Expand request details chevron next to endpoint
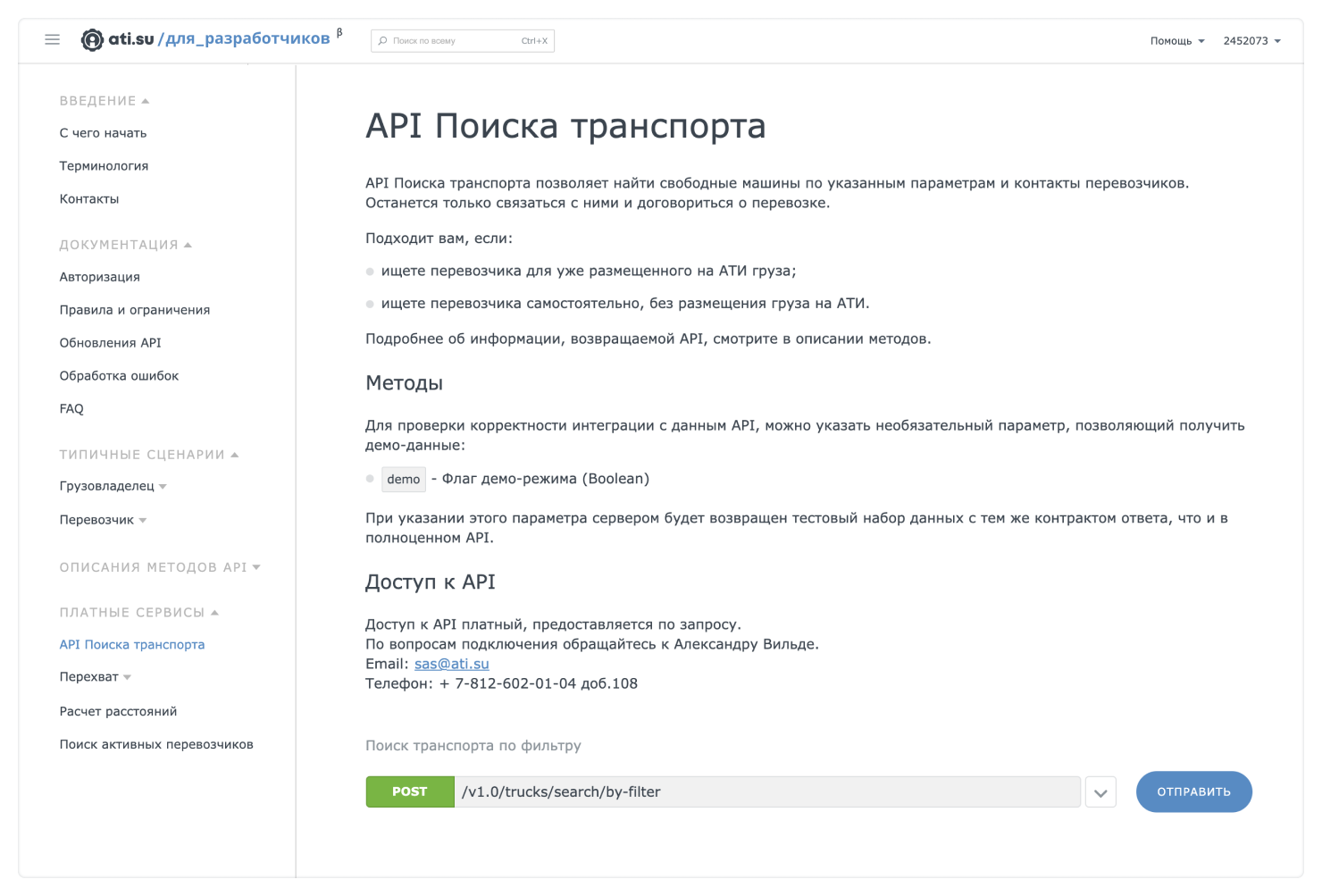This screenshot has height=896, width=1322. (1100, 792)
